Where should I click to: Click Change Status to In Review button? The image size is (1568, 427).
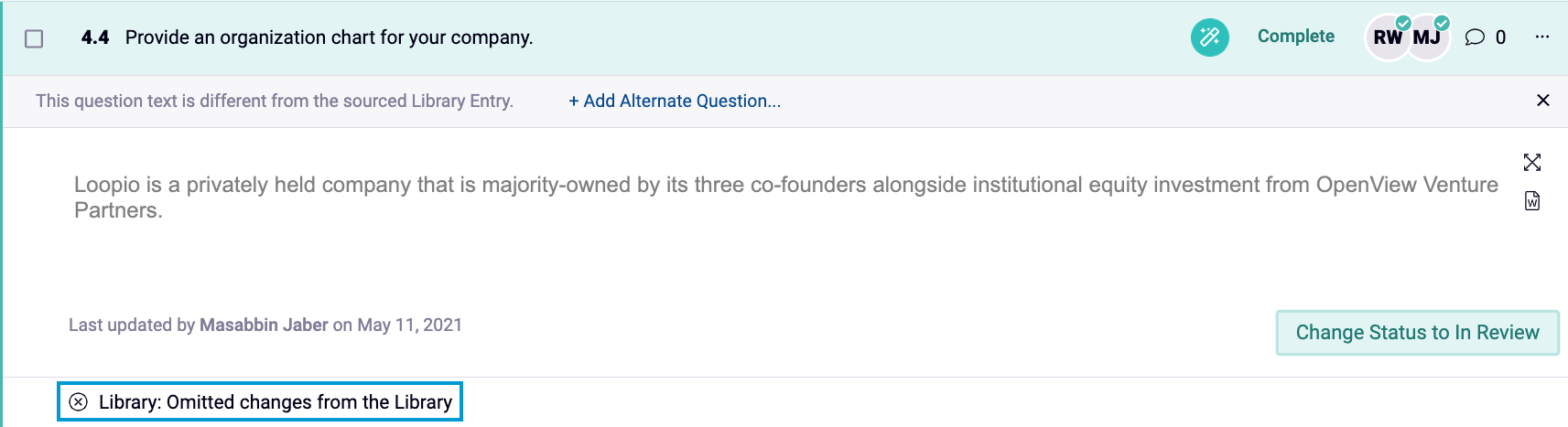[x=1417, y=333]
